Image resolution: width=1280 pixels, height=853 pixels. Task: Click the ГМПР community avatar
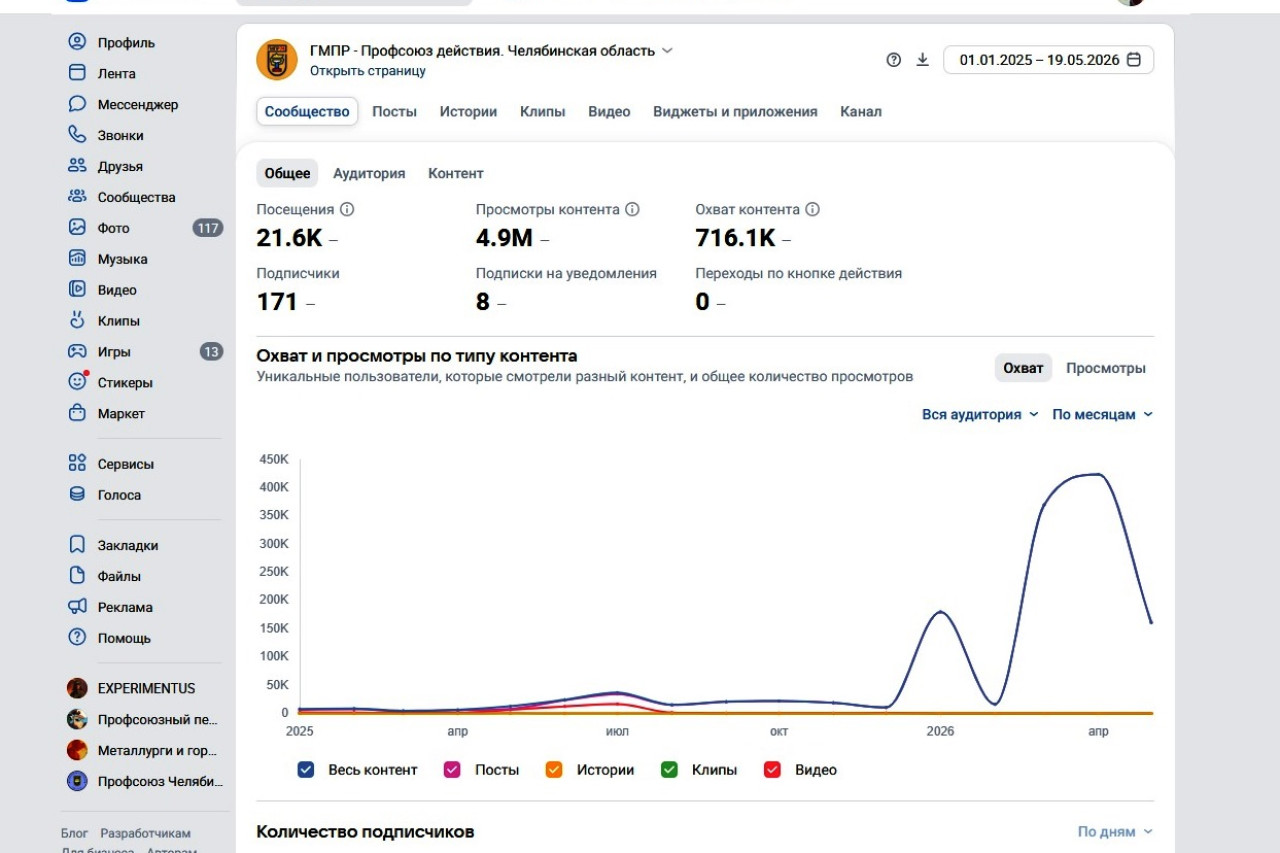pos(277,60)
